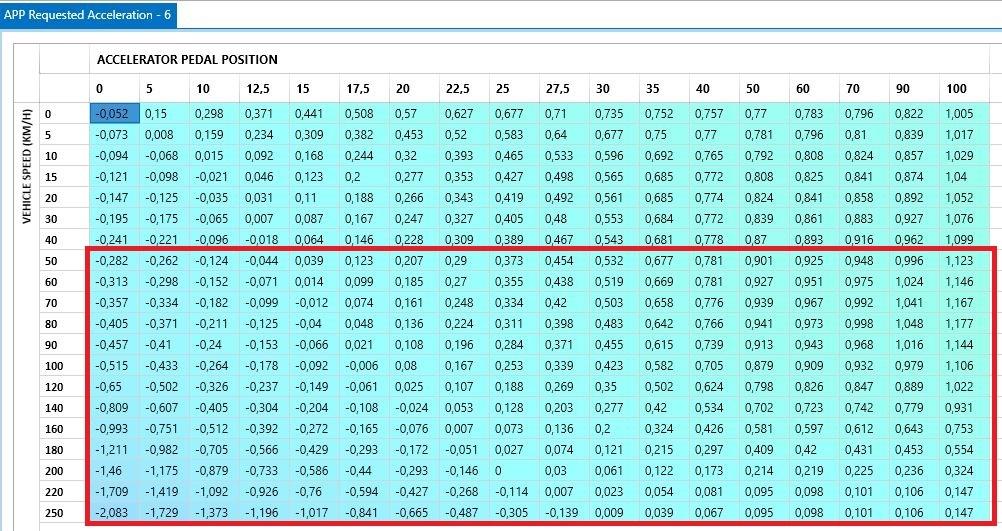The image size is (1002, 531).
Task: Select cell with value -0,139
Action: [x=564, y=512]
